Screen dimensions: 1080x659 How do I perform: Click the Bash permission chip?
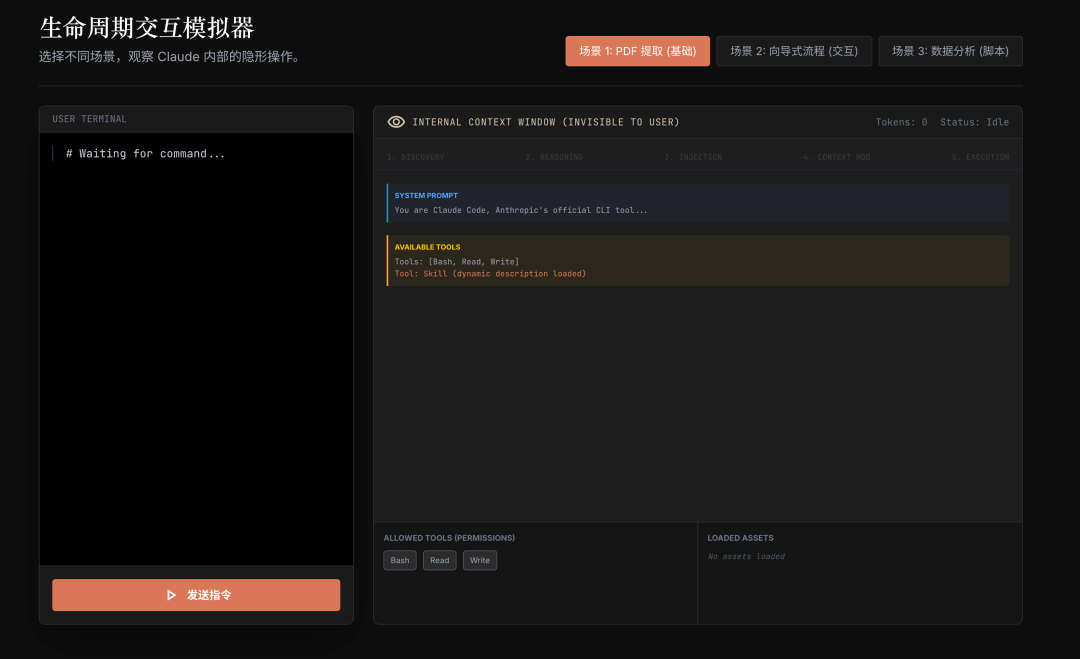click(400, 561)
